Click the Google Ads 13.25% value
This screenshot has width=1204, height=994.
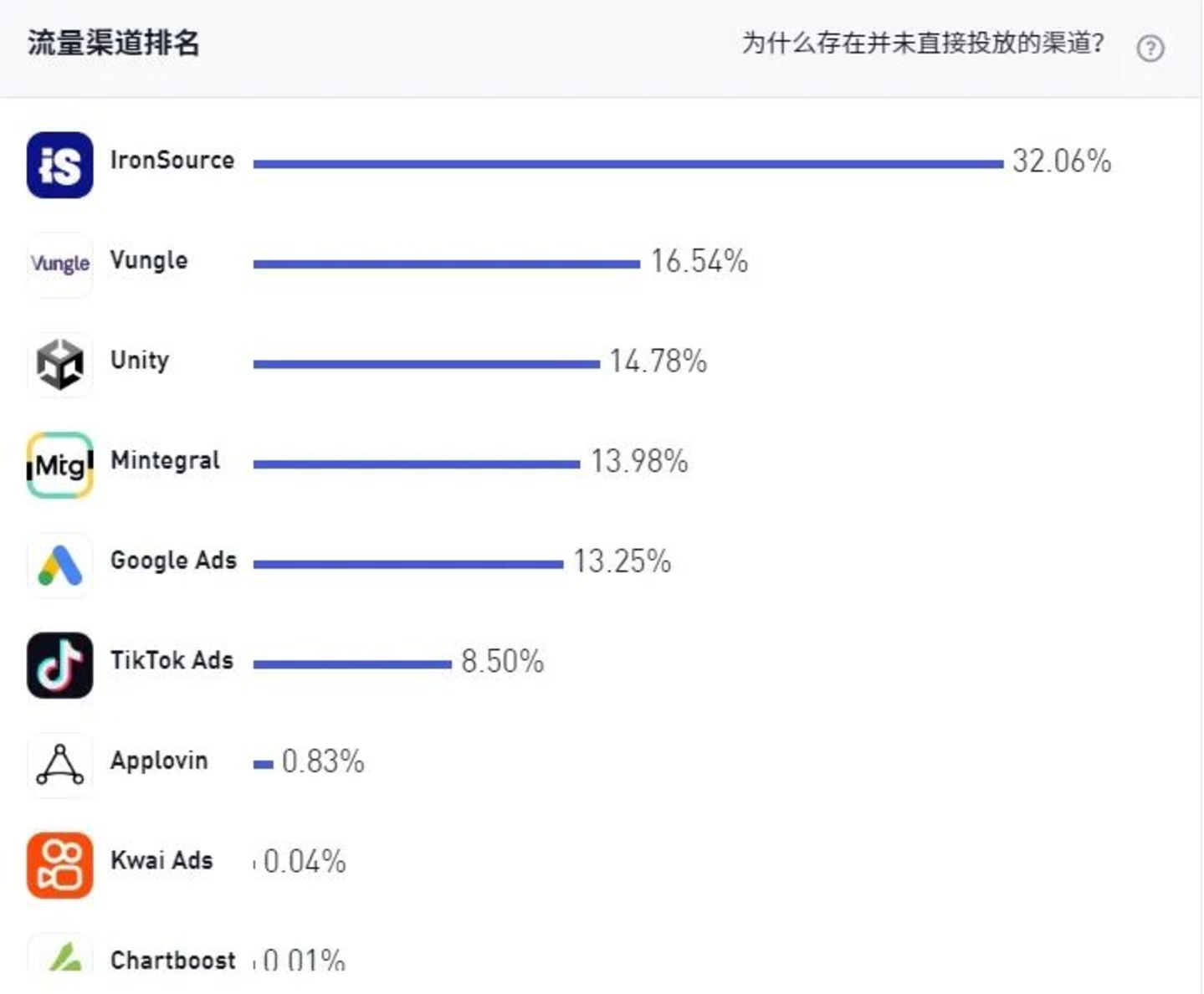click(622, 561)
